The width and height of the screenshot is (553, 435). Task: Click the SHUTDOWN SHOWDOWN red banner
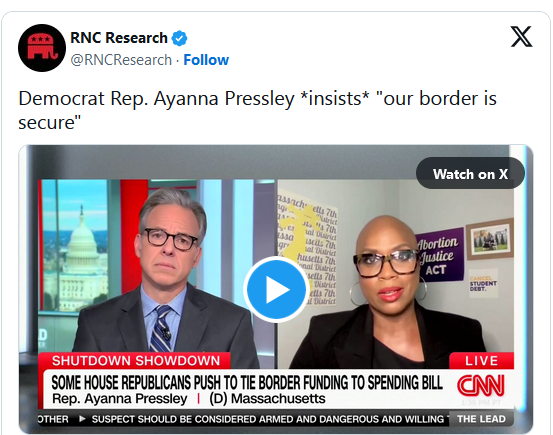pos(136,361)
